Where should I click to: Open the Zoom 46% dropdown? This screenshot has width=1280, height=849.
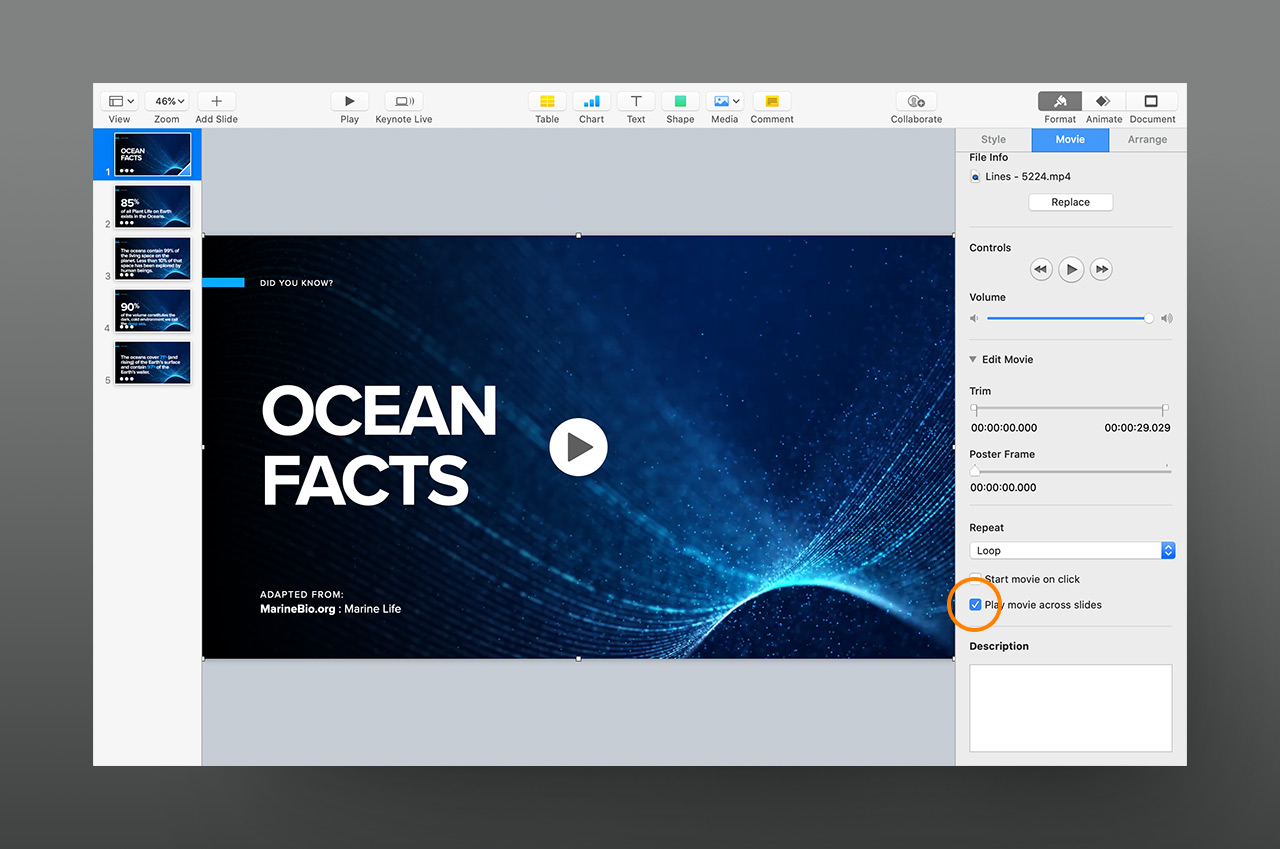coord(167,101)
